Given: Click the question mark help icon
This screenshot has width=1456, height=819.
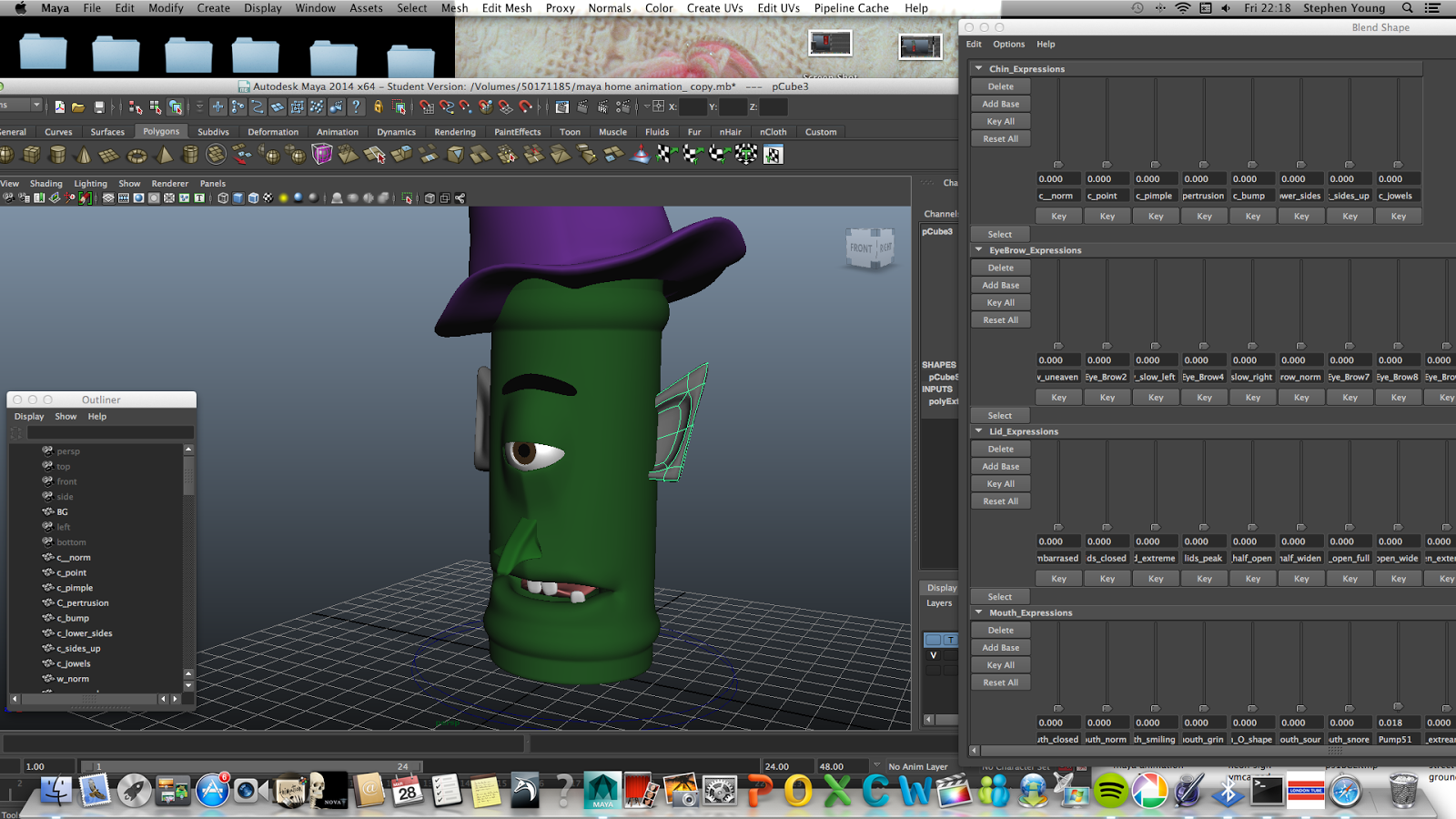Looking at the screenshot, I should (356, 107).
